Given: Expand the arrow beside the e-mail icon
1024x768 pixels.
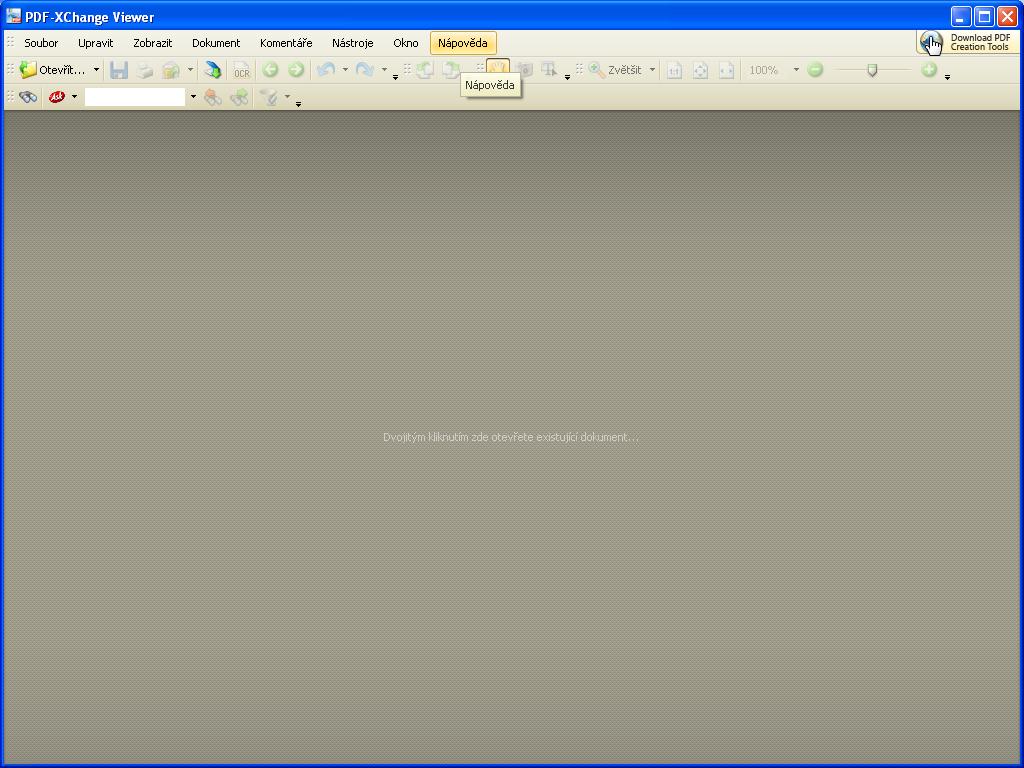Looking at the screenshot, I should tap(190, 70).
